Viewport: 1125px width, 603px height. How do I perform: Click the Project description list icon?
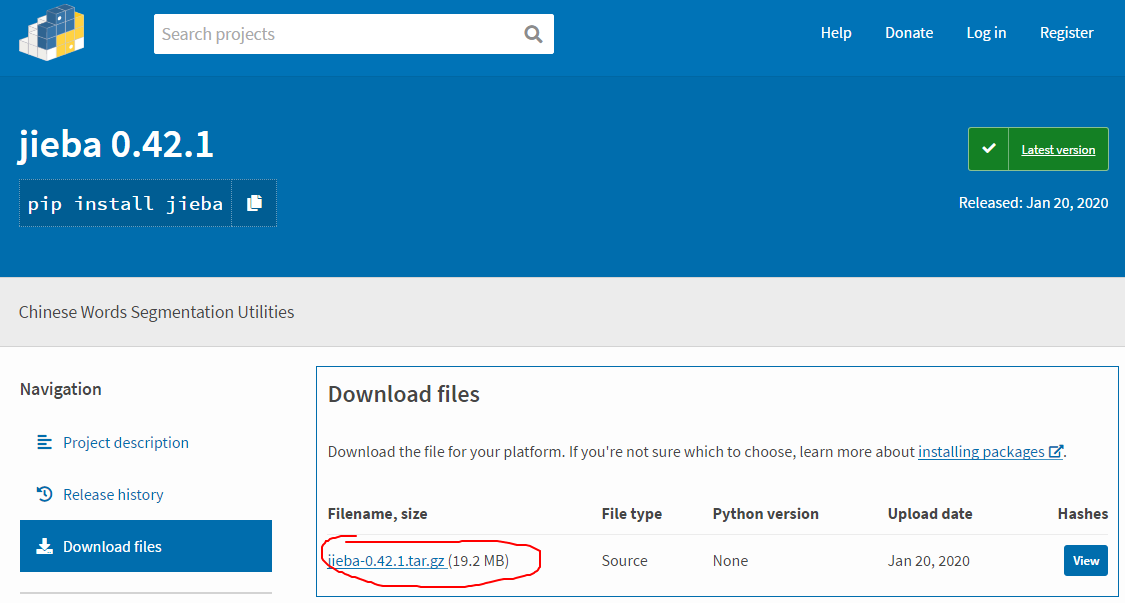coord(44,442)
